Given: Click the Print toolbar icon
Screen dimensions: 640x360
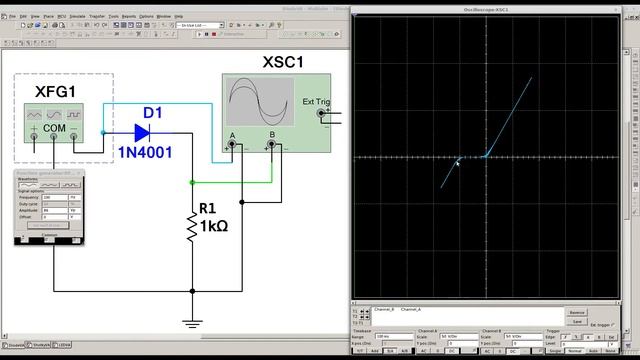Looking at the screenshot, I should tap(55, 25).
